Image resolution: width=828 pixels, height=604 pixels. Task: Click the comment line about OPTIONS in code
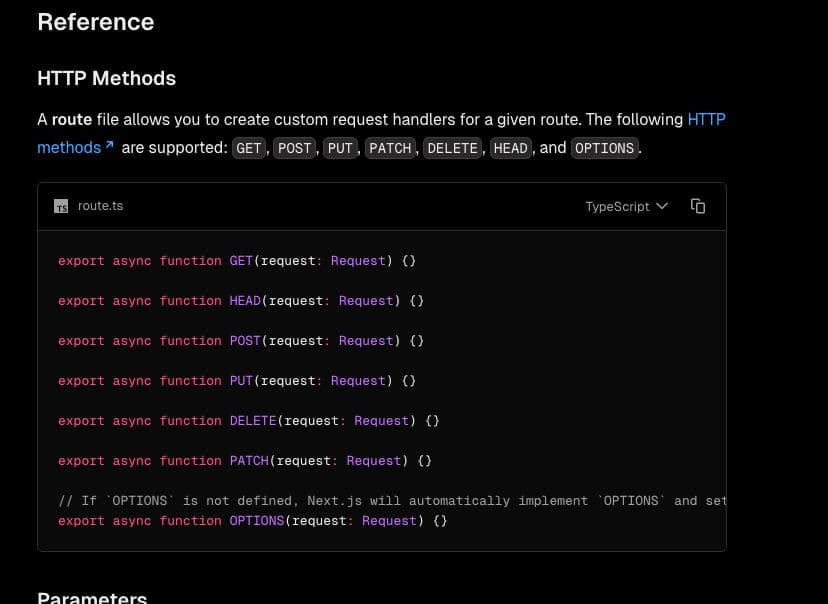pos(392,501)
